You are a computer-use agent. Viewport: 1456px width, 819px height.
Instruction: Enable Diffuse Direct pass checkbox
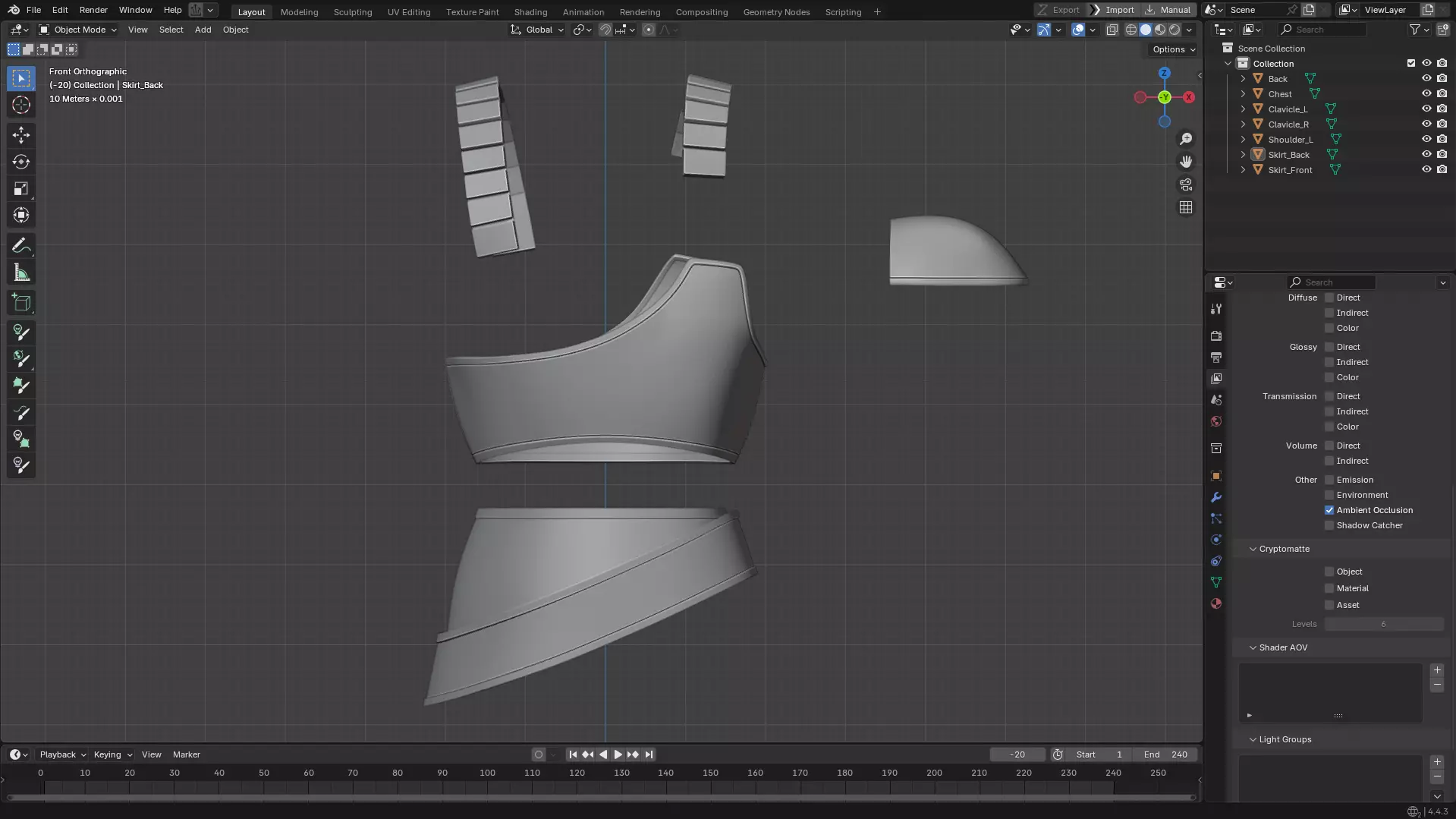click(x=1329, y=298)
